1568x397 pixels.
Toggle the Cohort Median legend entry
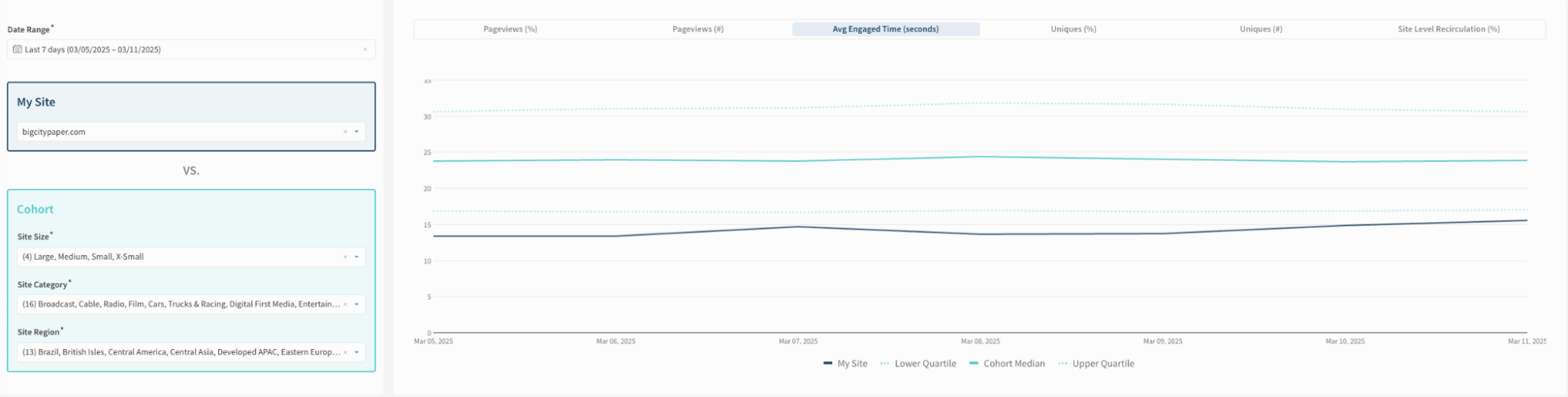1007,363
